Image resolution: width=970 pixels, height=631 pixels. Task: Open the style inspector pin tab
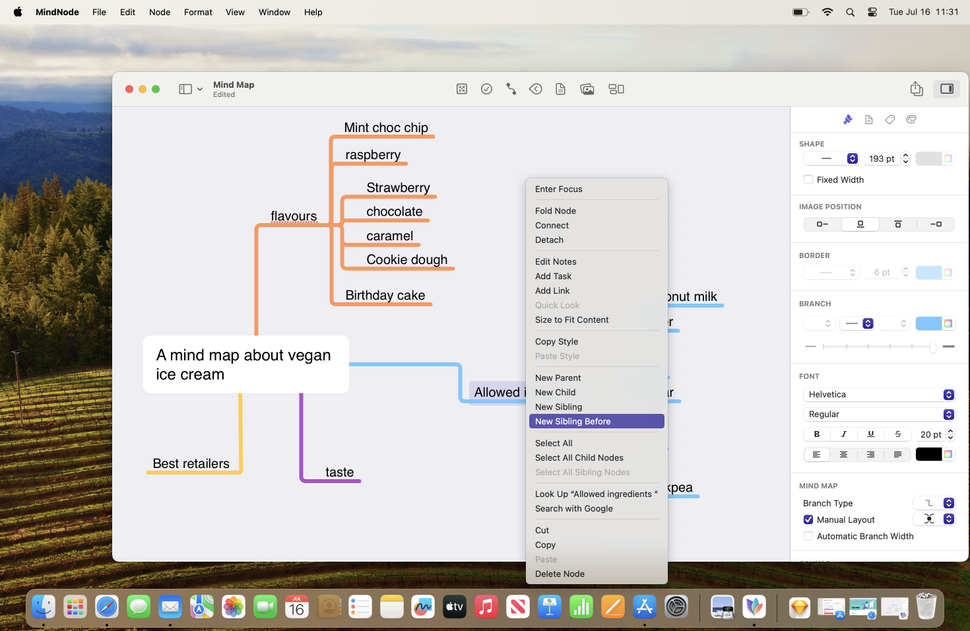point(848,119)
